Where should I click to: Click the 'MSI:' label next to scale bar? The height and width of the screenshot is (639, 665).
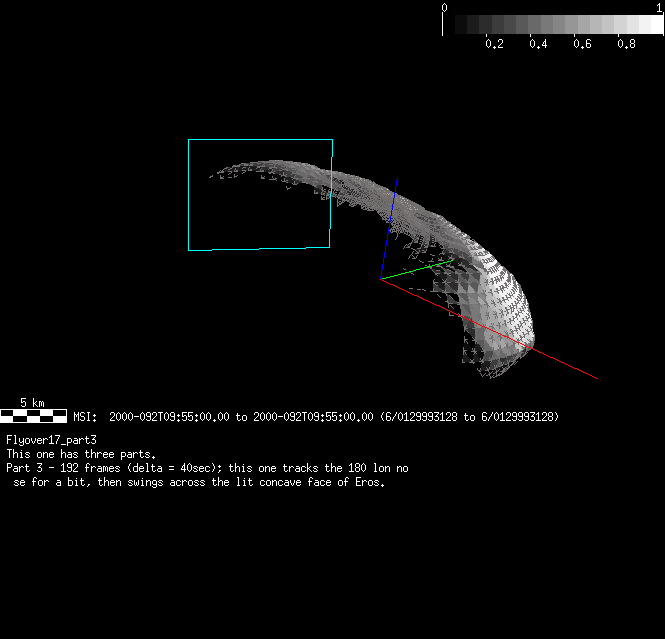pos(85,417)
